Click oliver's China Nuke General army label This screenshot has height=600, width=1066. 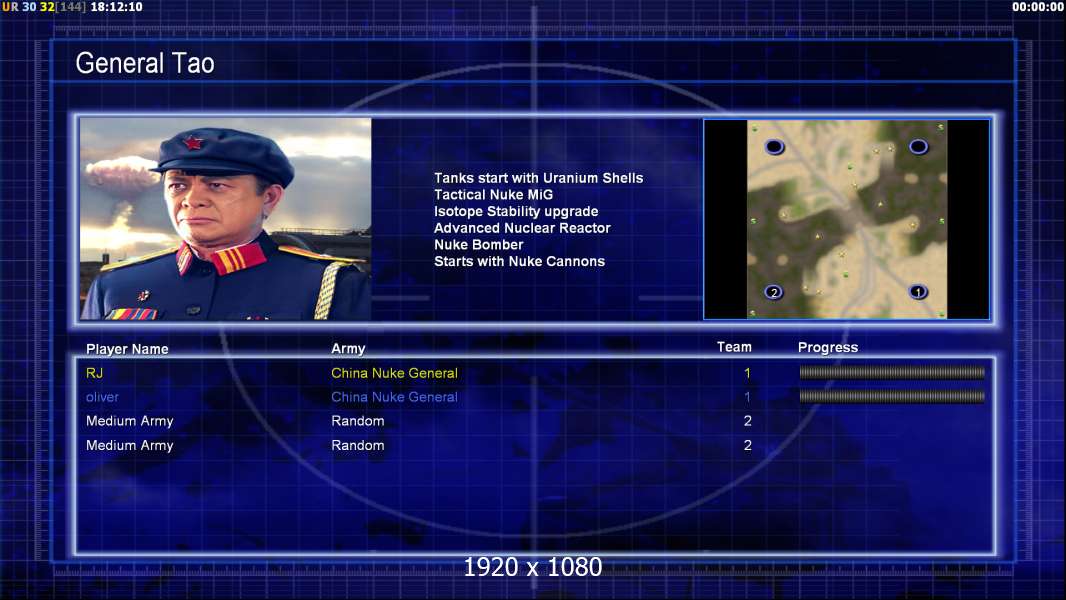(x=394, y=397)
